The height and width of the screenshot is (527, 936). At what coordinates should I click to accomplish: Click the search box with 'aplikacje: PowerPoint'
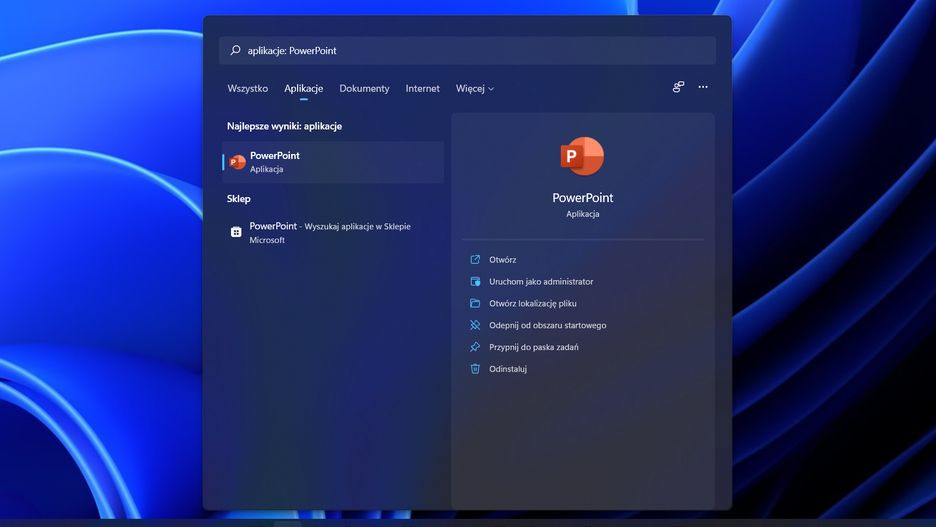(x=467, y=50)
